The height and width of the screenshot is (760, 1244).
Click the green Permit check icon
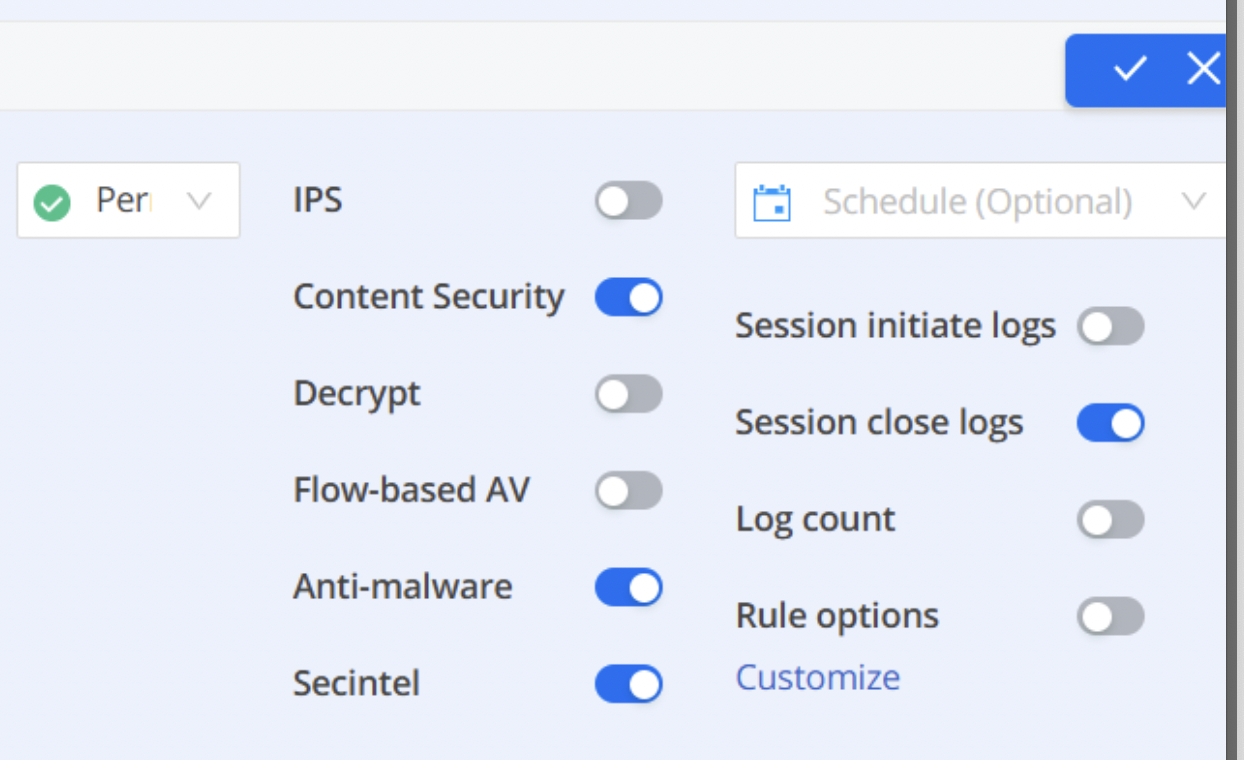point(52,203)
